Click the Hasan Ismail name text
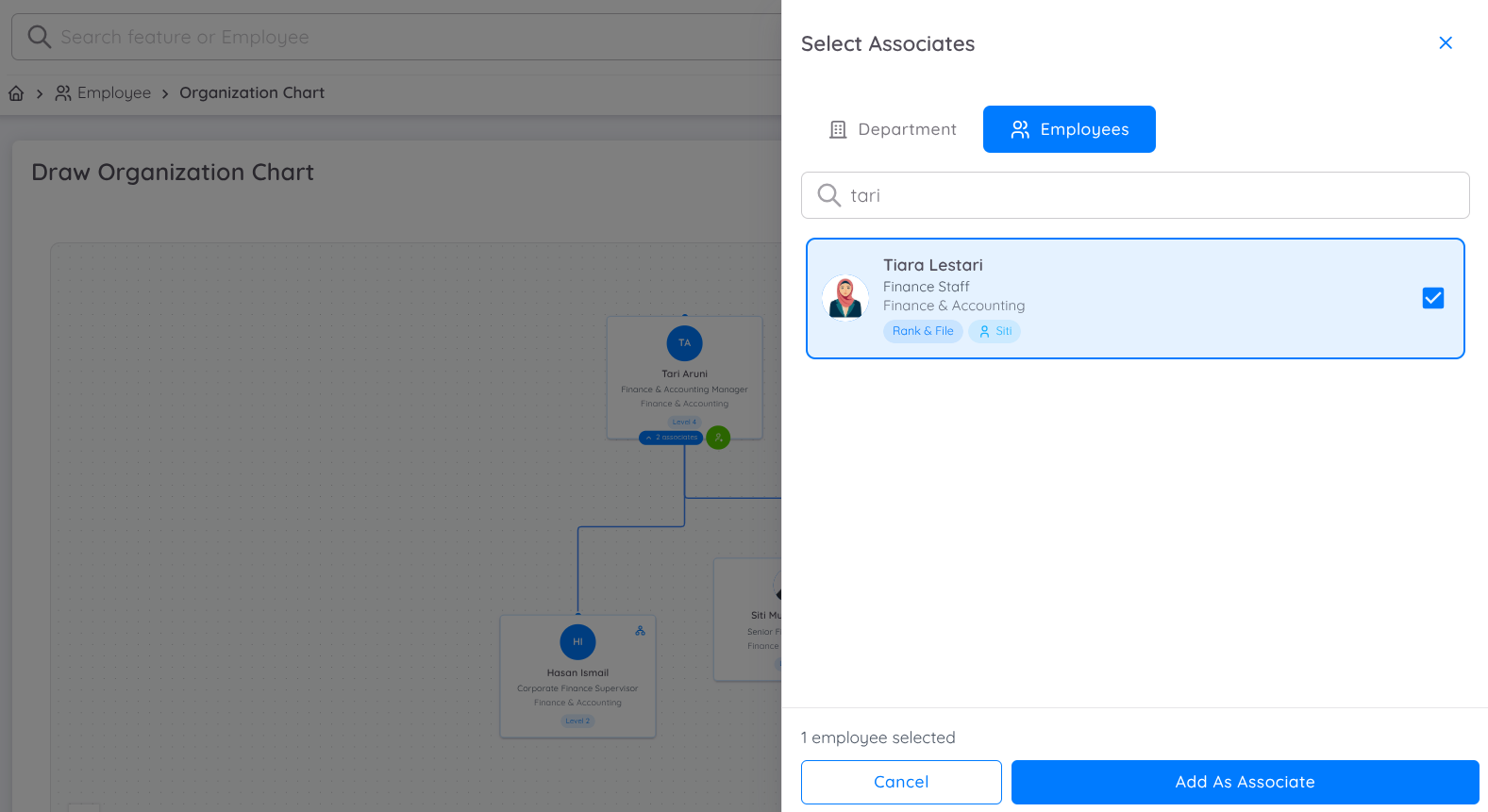This screenshot has width=1488, height=812. (x=577, y=673)
